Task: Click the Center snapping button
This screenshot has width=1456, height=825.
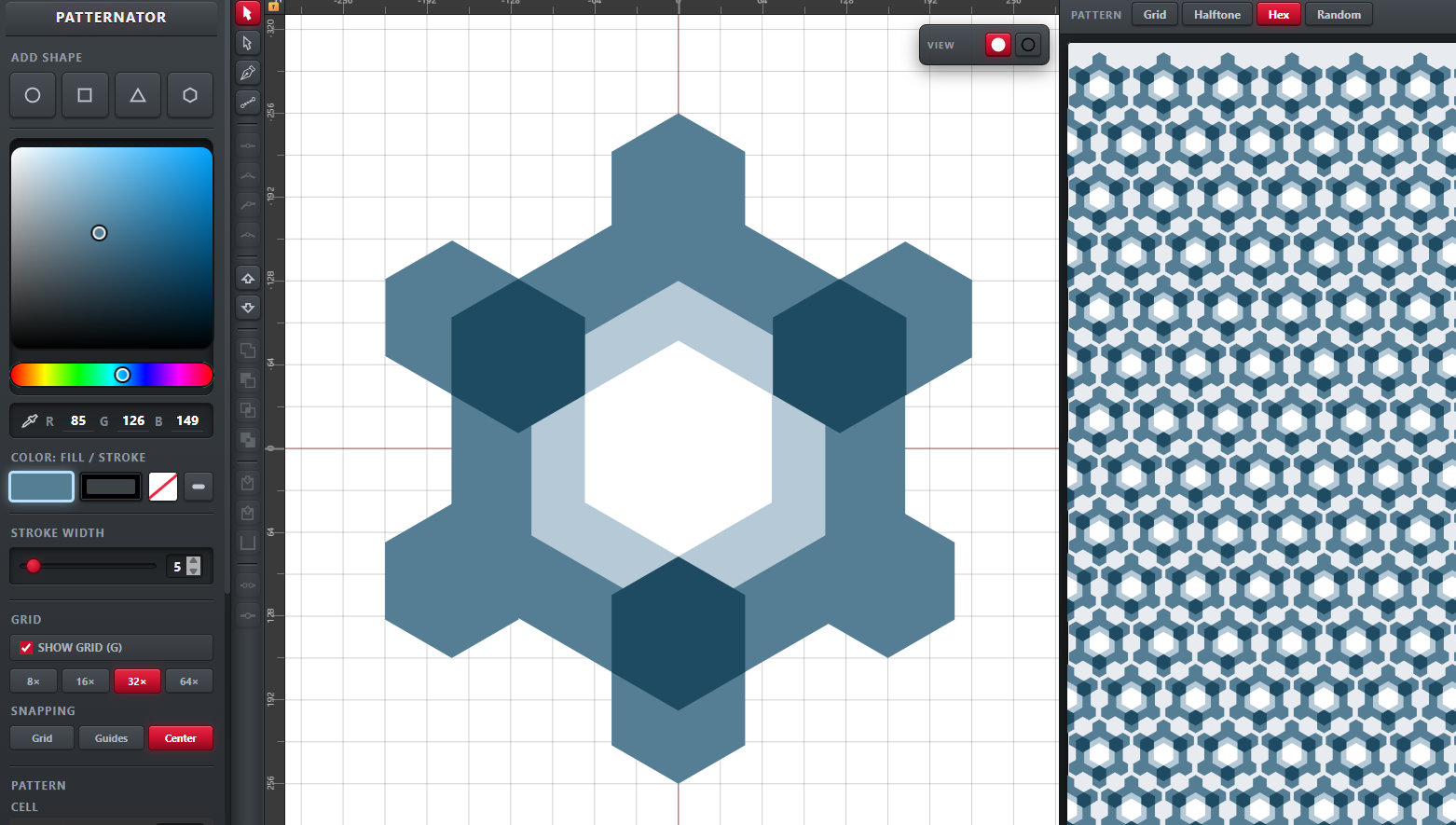Action: tap(181, 738)
